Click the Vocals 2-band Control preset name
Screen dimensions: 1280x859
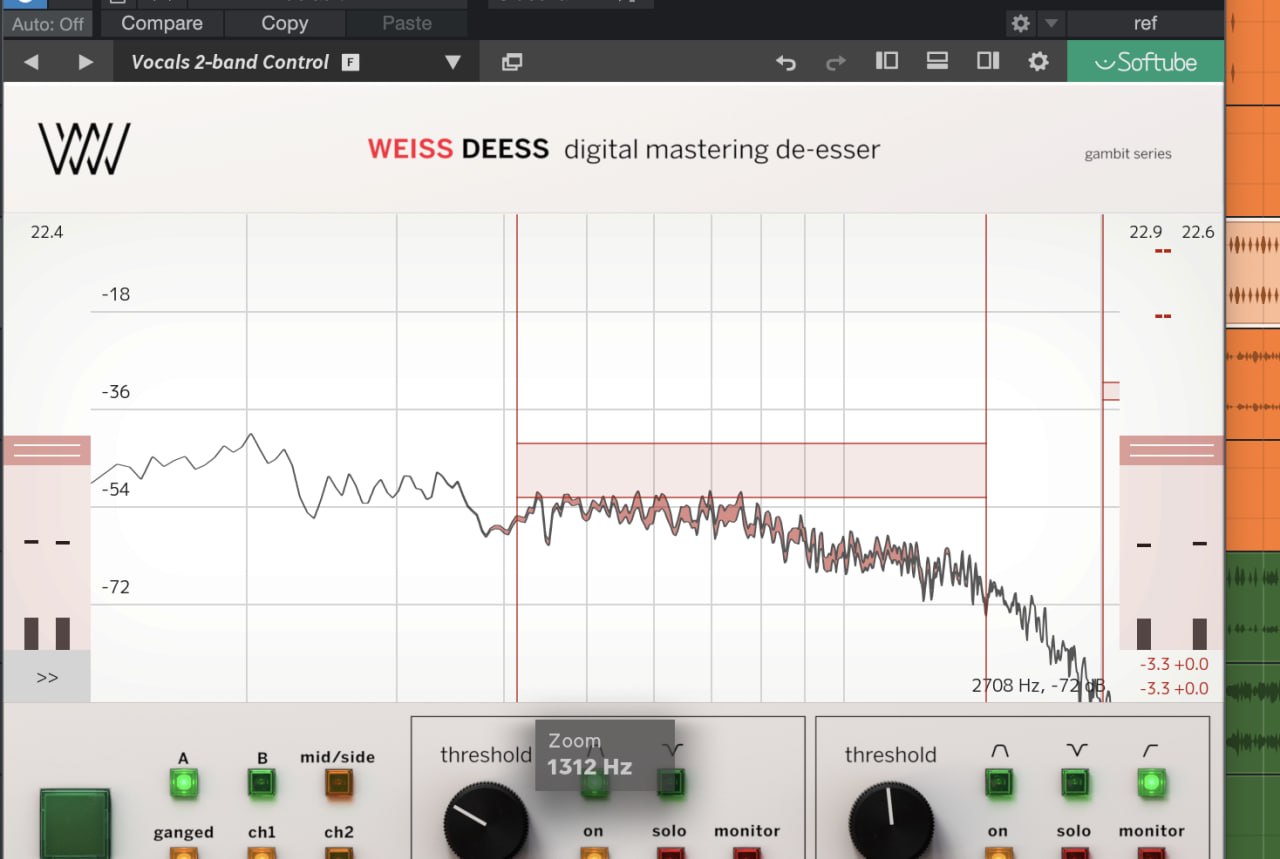coord(230,62)
